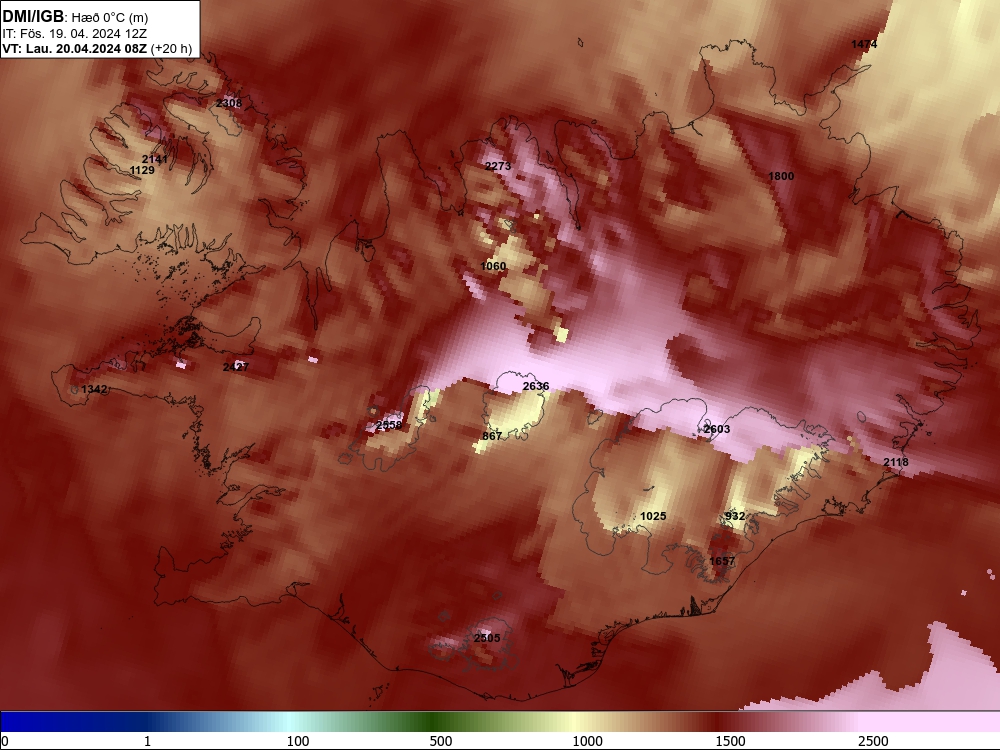The width and height of the screenshot is (1000, 750).
Task: Click the map value label 1129
Action: [142, 170]
